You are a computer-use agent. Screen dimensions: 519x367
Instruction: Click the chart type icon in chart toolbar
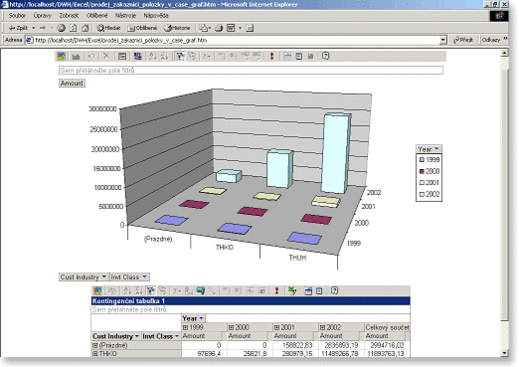[x=76, y=56]
